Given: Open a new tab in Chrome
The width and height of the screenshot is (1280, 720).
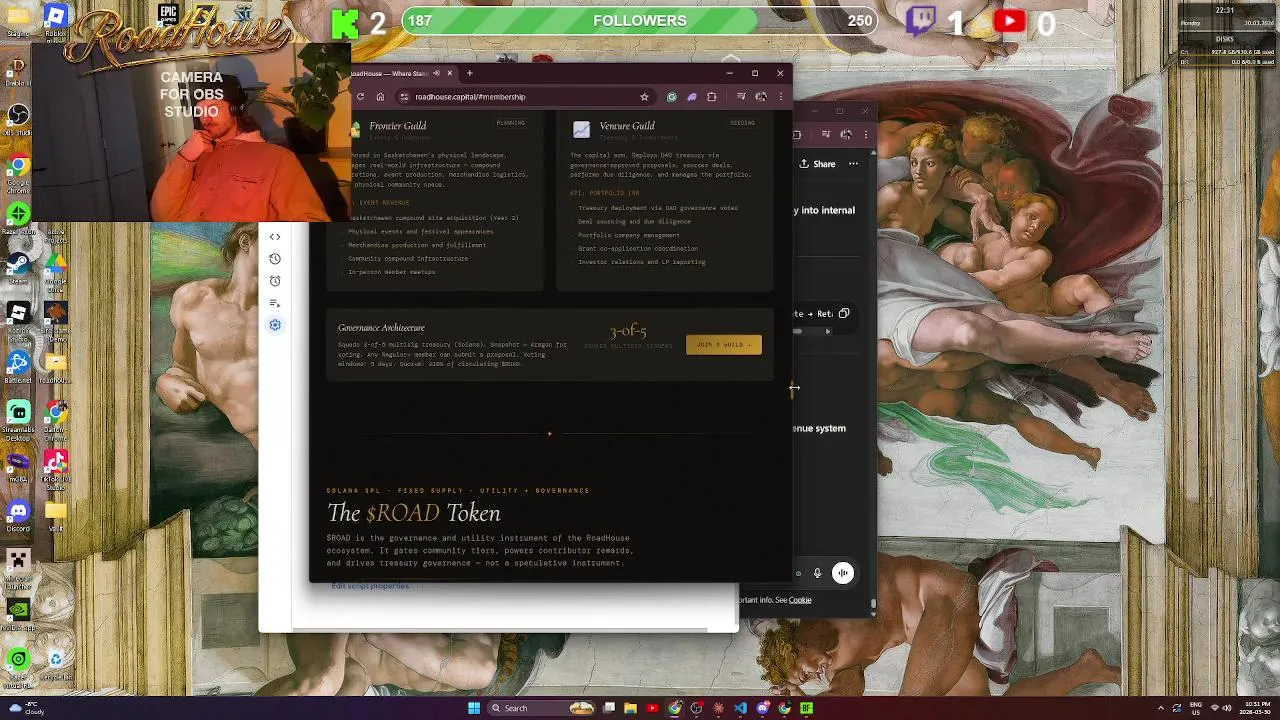Looking at the screenshot, I should click(470, 73).
